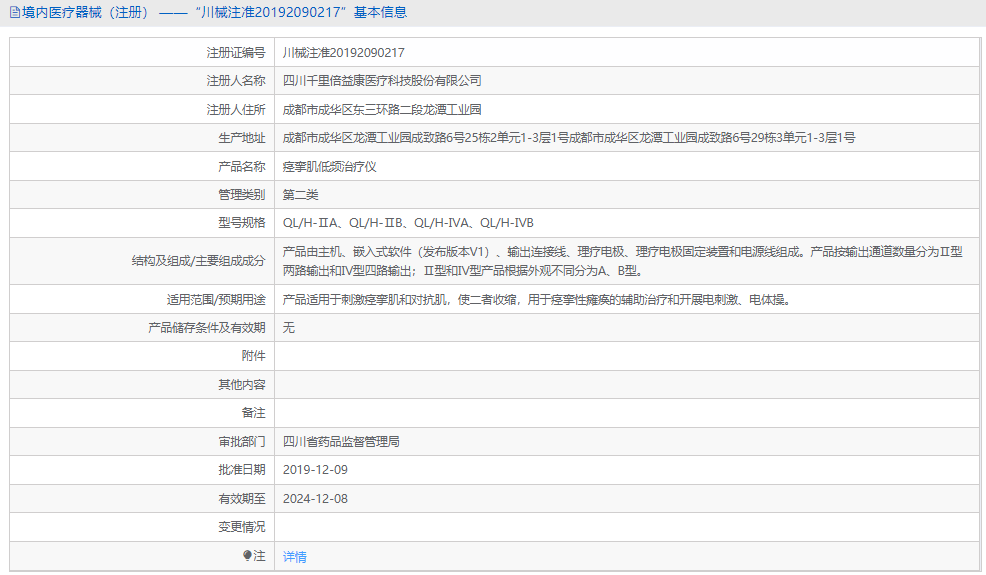Click the 管理类别 label cell
The image size is (986, 575).
pos(142,195)
